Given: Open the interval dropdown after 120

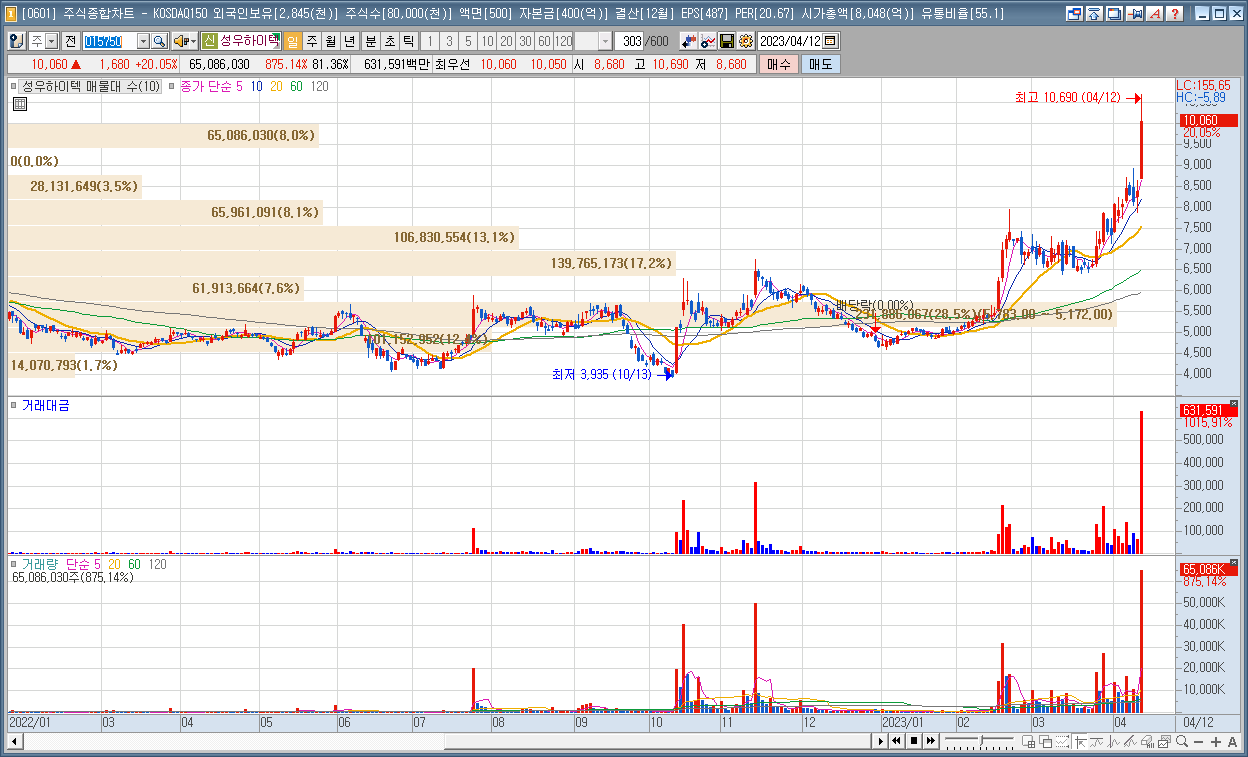Looking at the screenshot, I should (x=605, y=41).
